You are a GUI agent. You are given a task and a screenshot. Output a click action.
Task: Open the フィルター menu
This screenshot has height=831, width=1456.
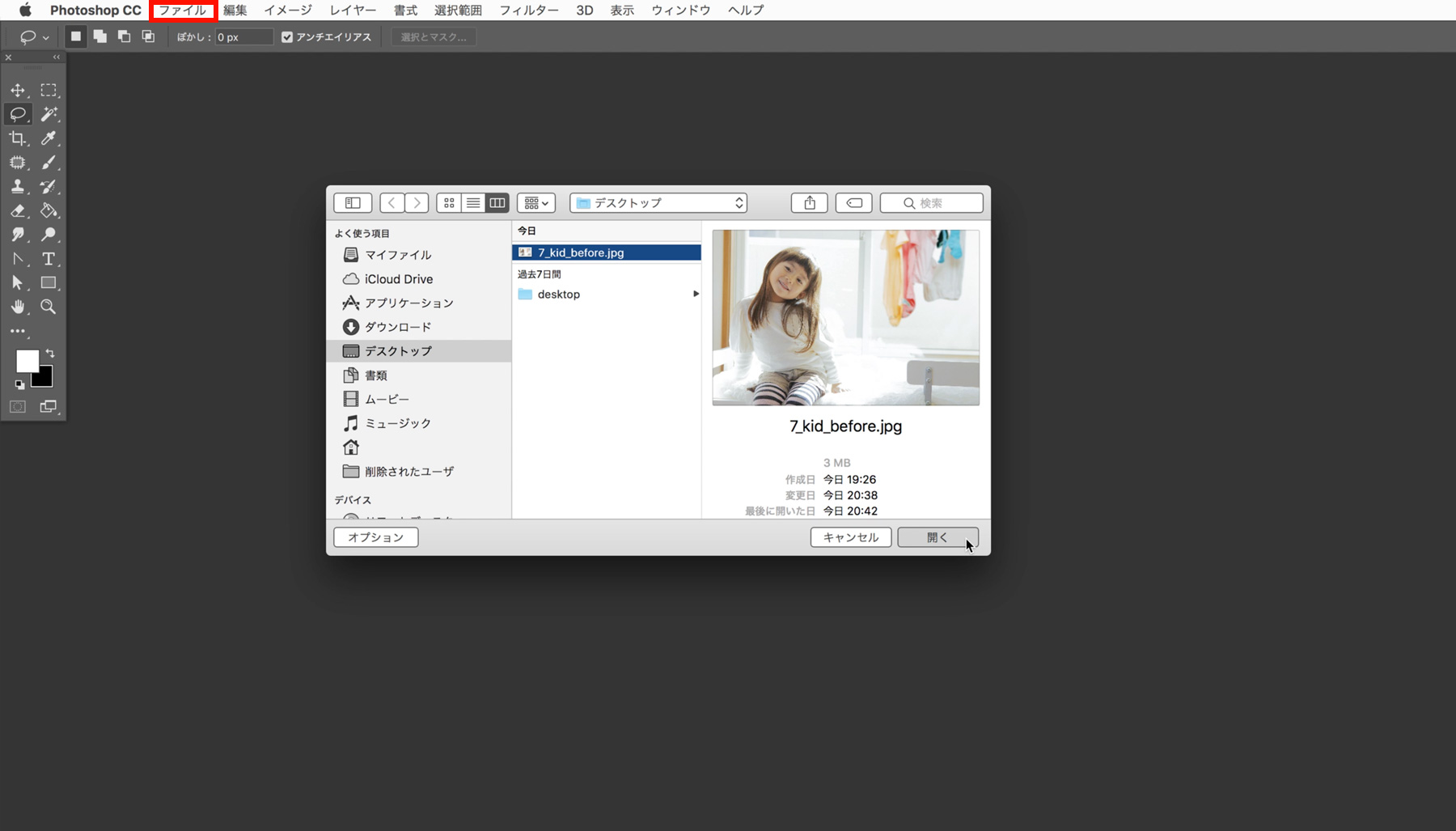[x=529, y=10]
